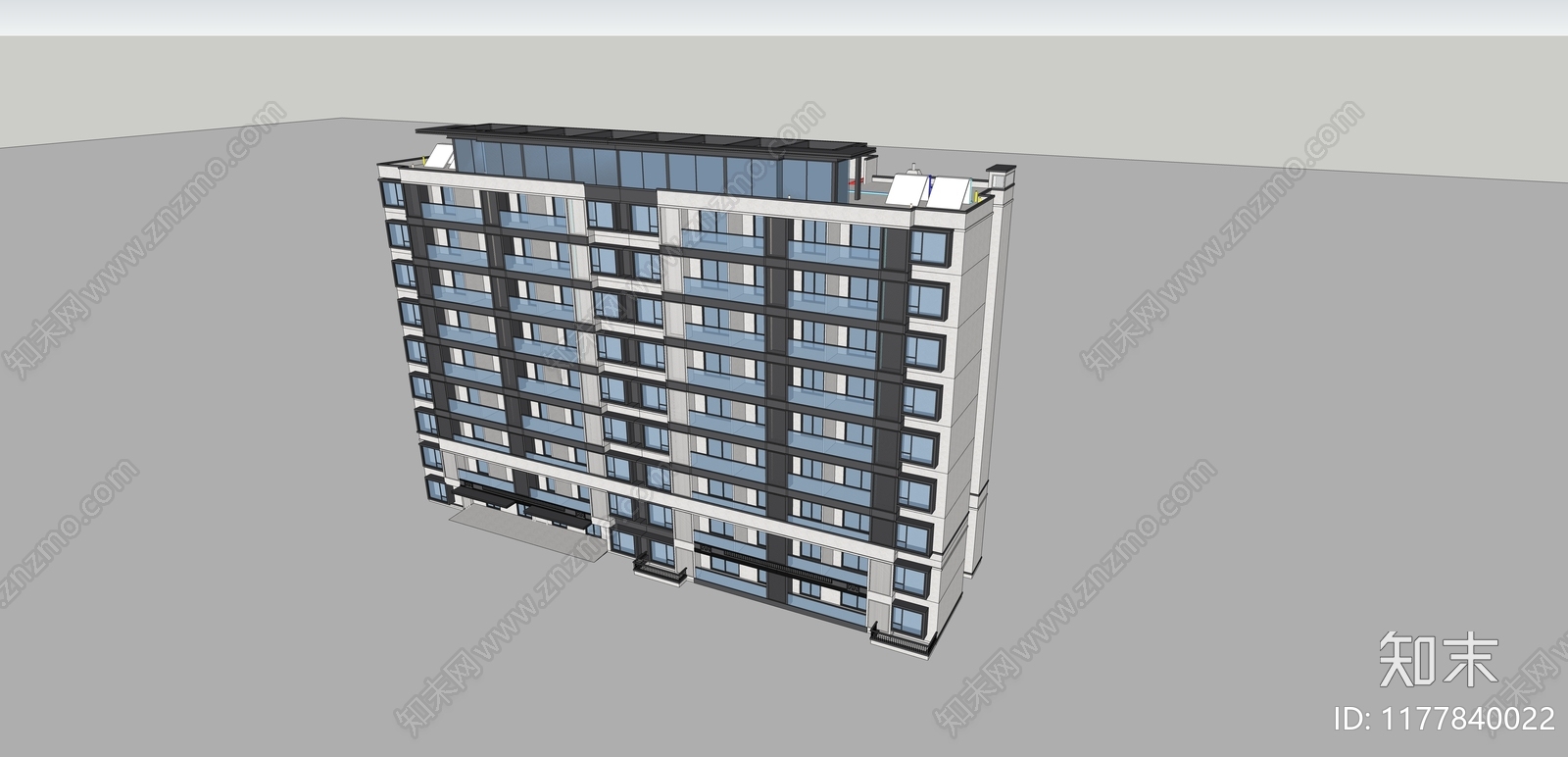Click the text "ID: 1177840022"

pyautogui.click(x=1445, y=719)
